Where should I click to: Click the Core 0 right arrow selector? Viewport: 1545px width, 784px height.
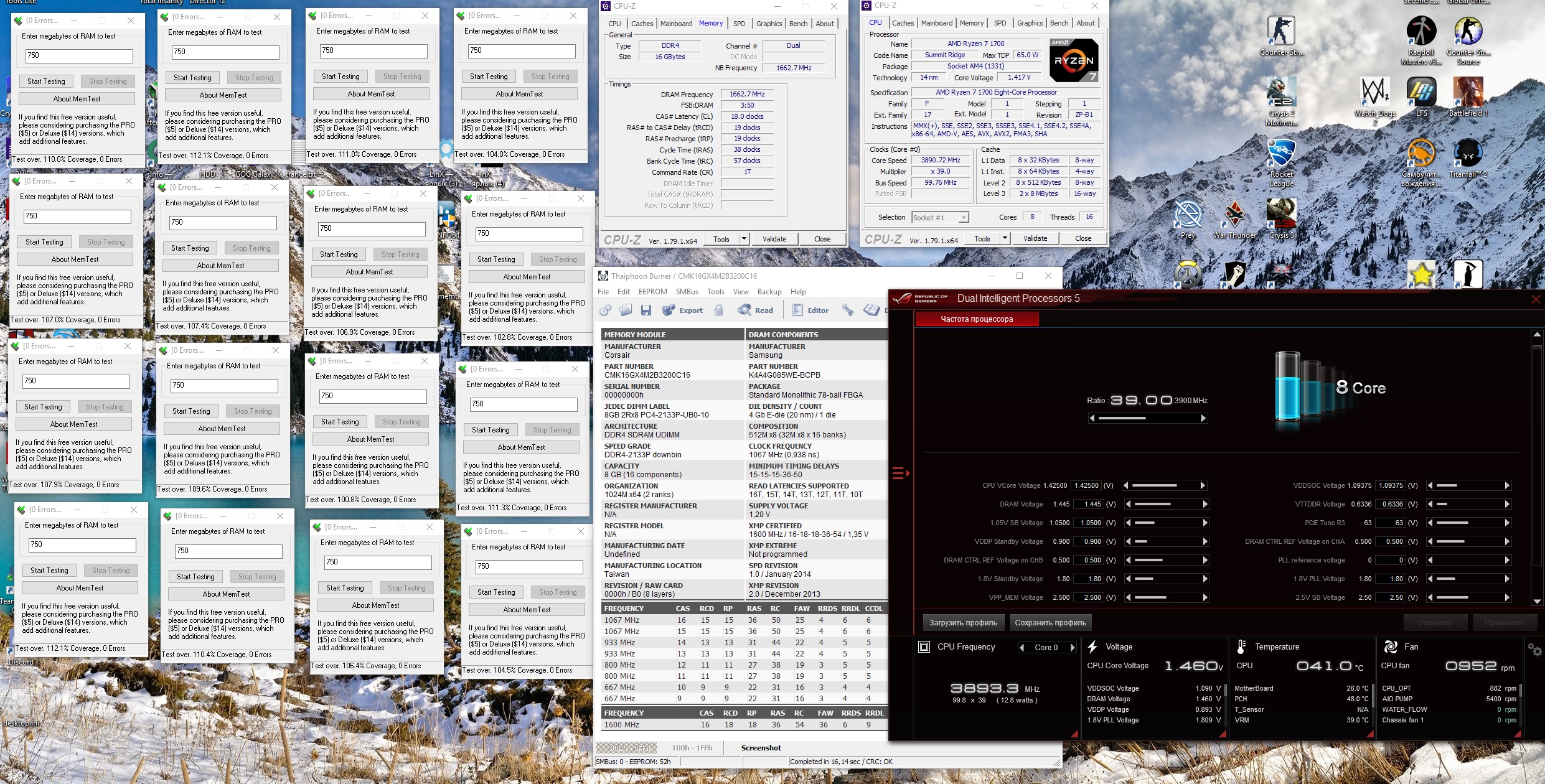pos(1072,648)
